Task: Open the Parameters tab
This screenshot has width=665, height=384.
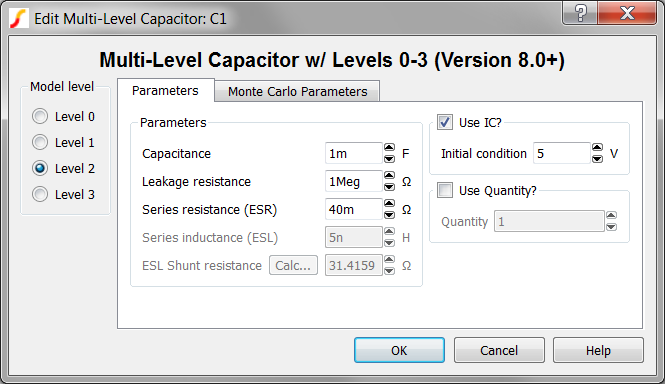Action: (x=165, y=90)
